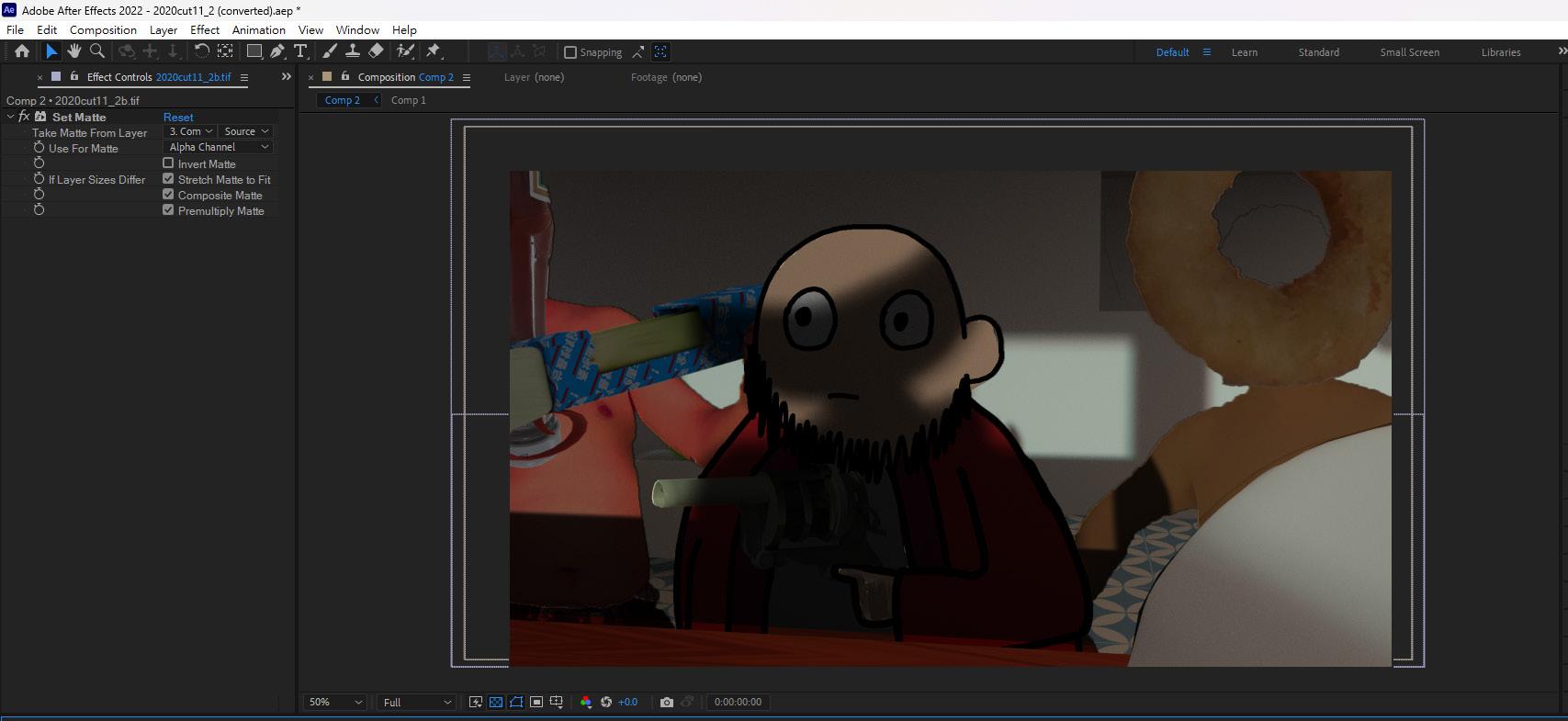
Task: Open the File menu
Action: click(16, 29)
